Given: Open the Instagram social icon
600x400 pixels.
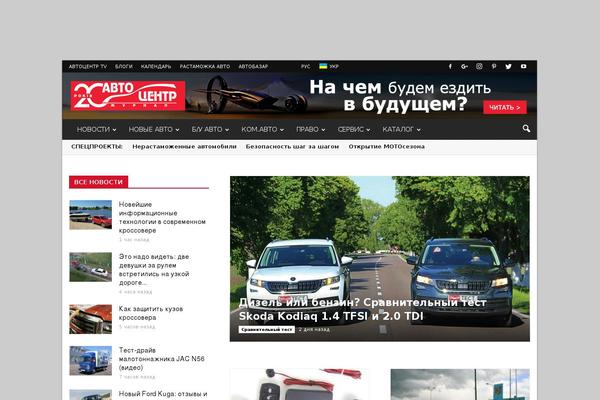Looking at the screenshot, I should point(479,66).
